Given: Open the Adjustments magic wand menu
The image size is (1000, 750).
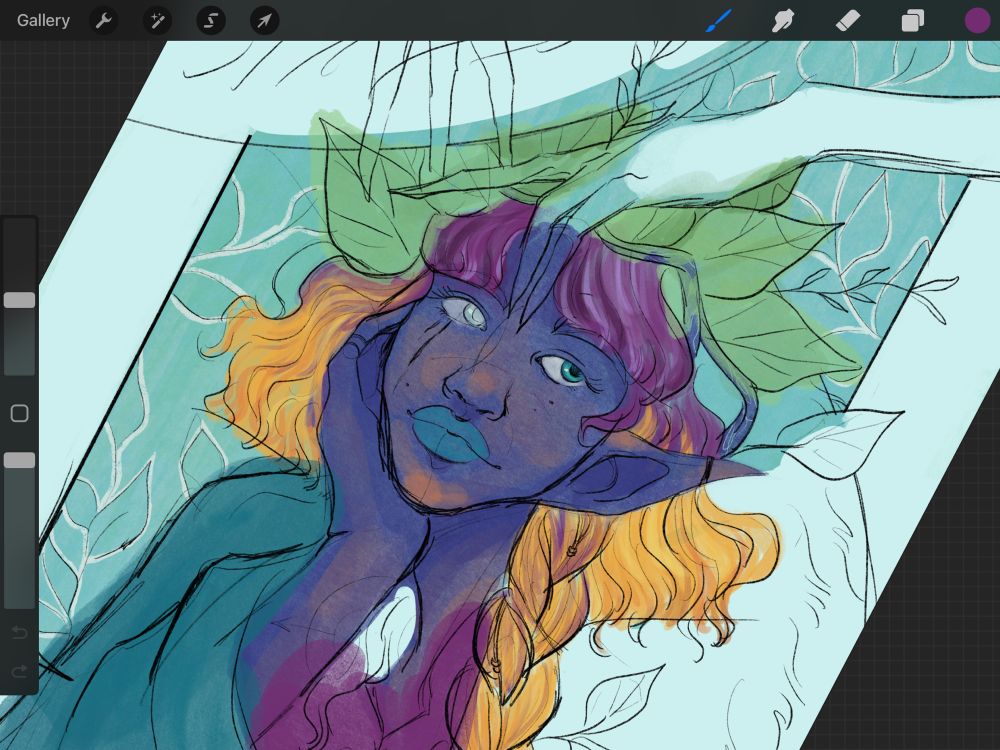Looking at the screenshot, I should [x=157, y=21].
